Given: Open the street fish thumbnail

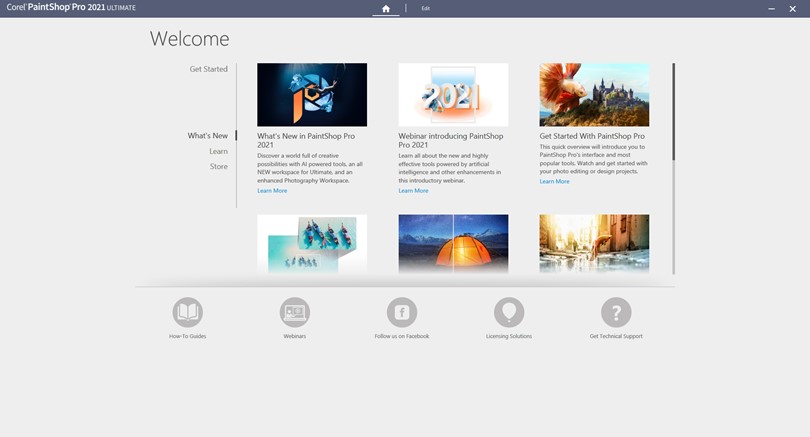Looking at the screenshot, I should point(594,244).
